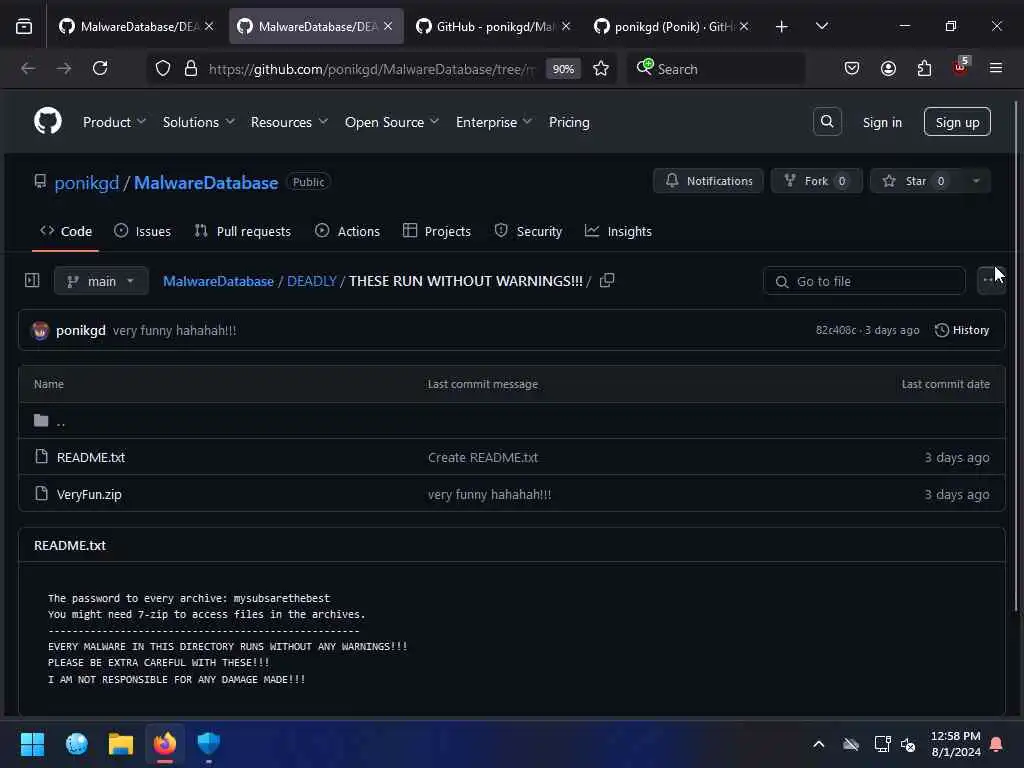The image size is (1024, 768).
Task: Open the main branch selector dropdown
Action: pyautogui.click(x=101, y=281)
